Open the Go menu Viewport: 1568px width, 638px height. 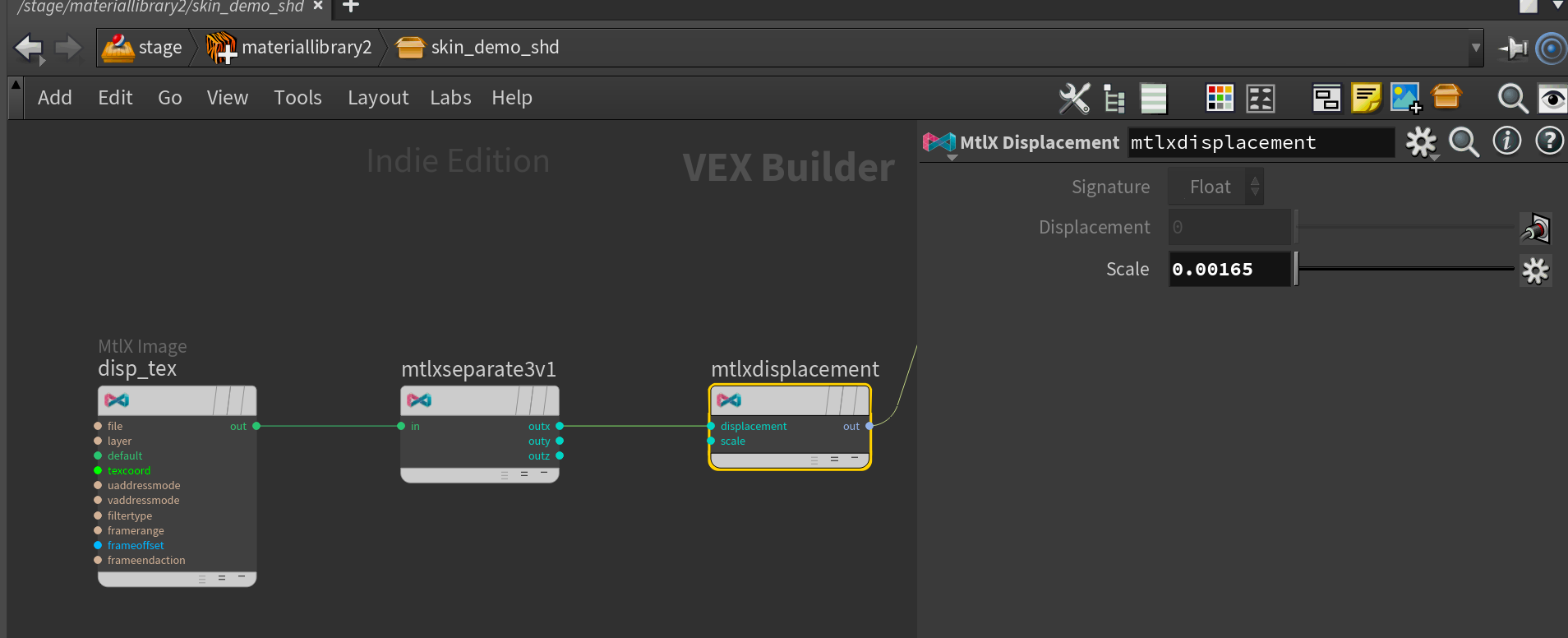click(170, 98)
